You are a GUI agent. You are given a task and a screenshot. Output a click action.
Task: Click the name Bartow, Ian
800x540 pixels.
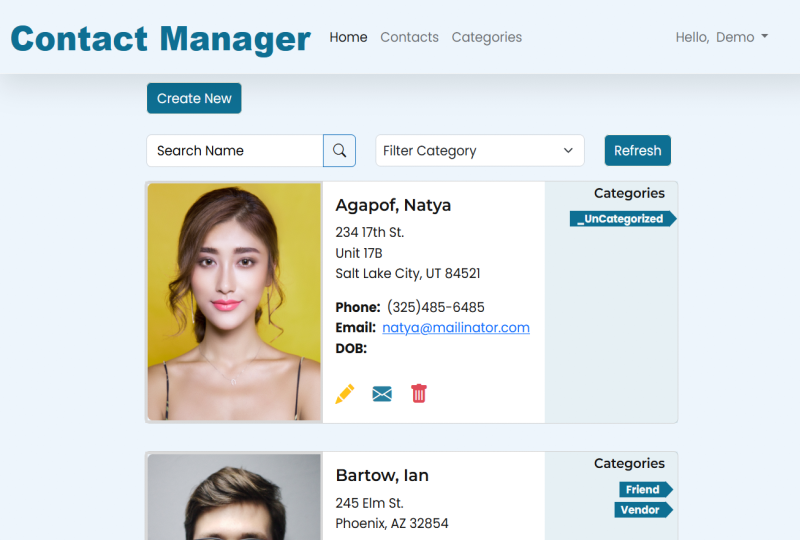coord(382,475)
